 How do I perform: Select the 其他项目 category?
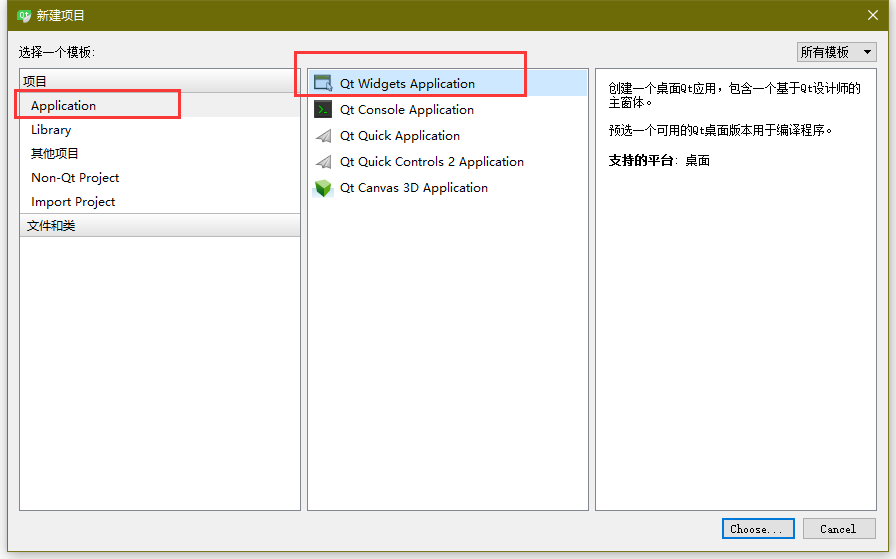159,153
